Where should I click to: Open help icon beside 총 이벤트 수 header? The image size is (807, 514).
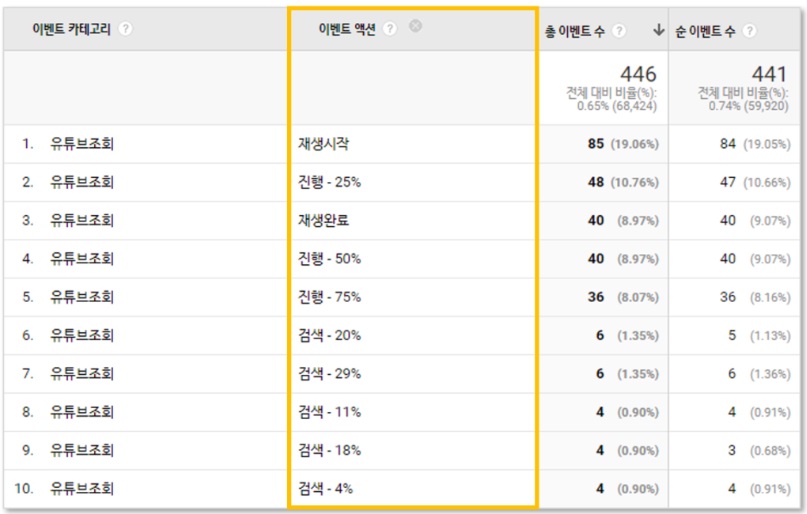619,31
